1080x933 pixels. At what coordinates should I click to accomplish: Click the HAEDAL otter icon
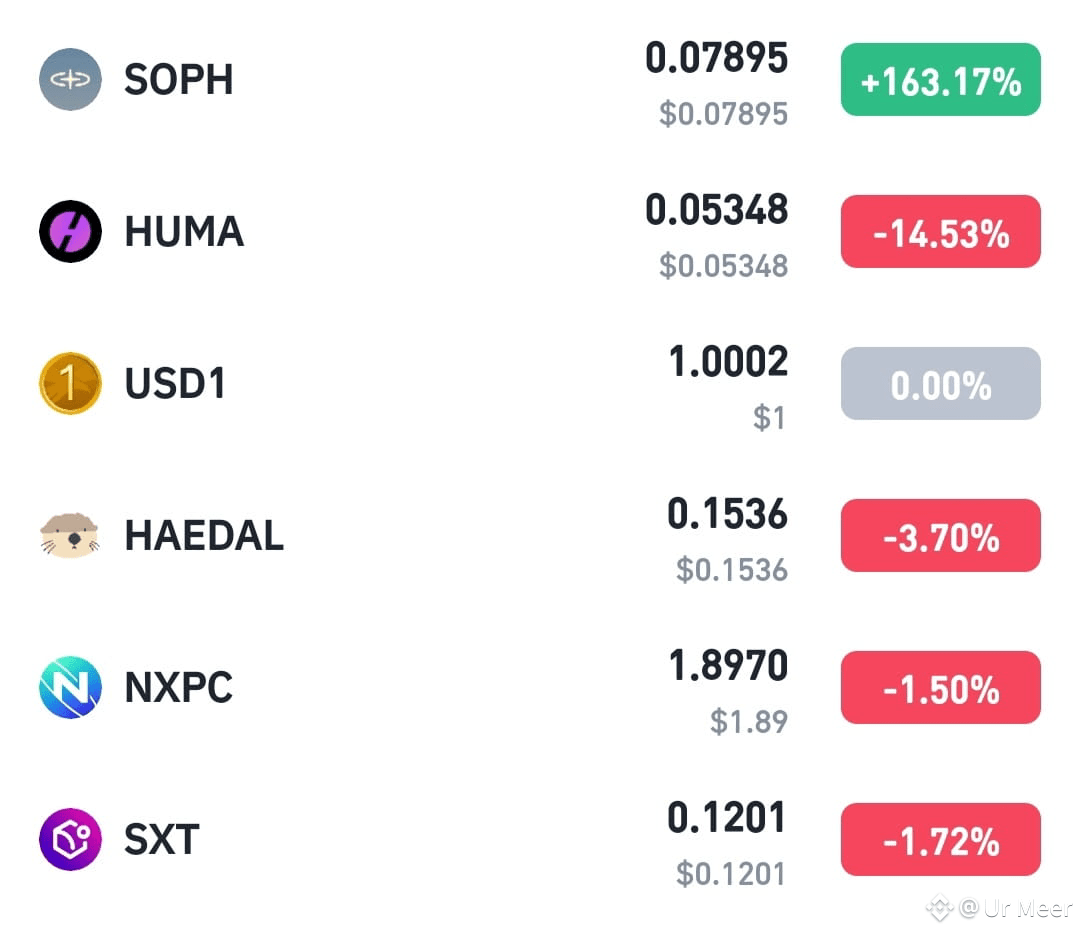click(x=70, y=535)
